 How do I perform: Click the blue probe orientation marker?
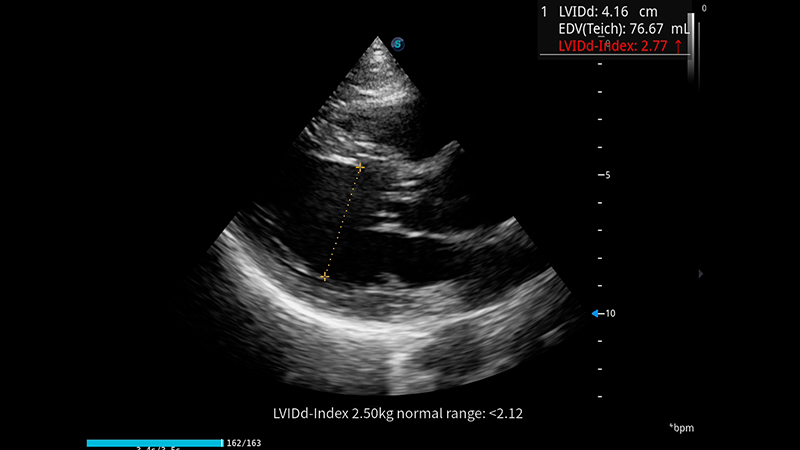point(397,43)
